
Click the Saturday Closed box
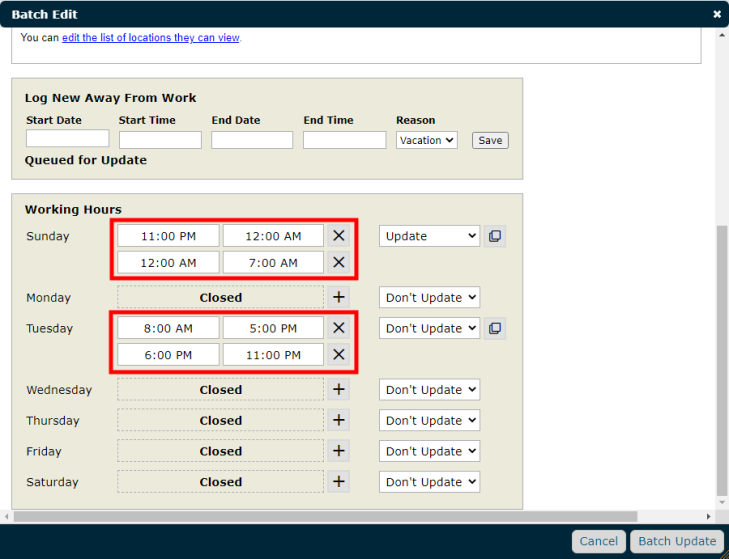coord(220,481)
